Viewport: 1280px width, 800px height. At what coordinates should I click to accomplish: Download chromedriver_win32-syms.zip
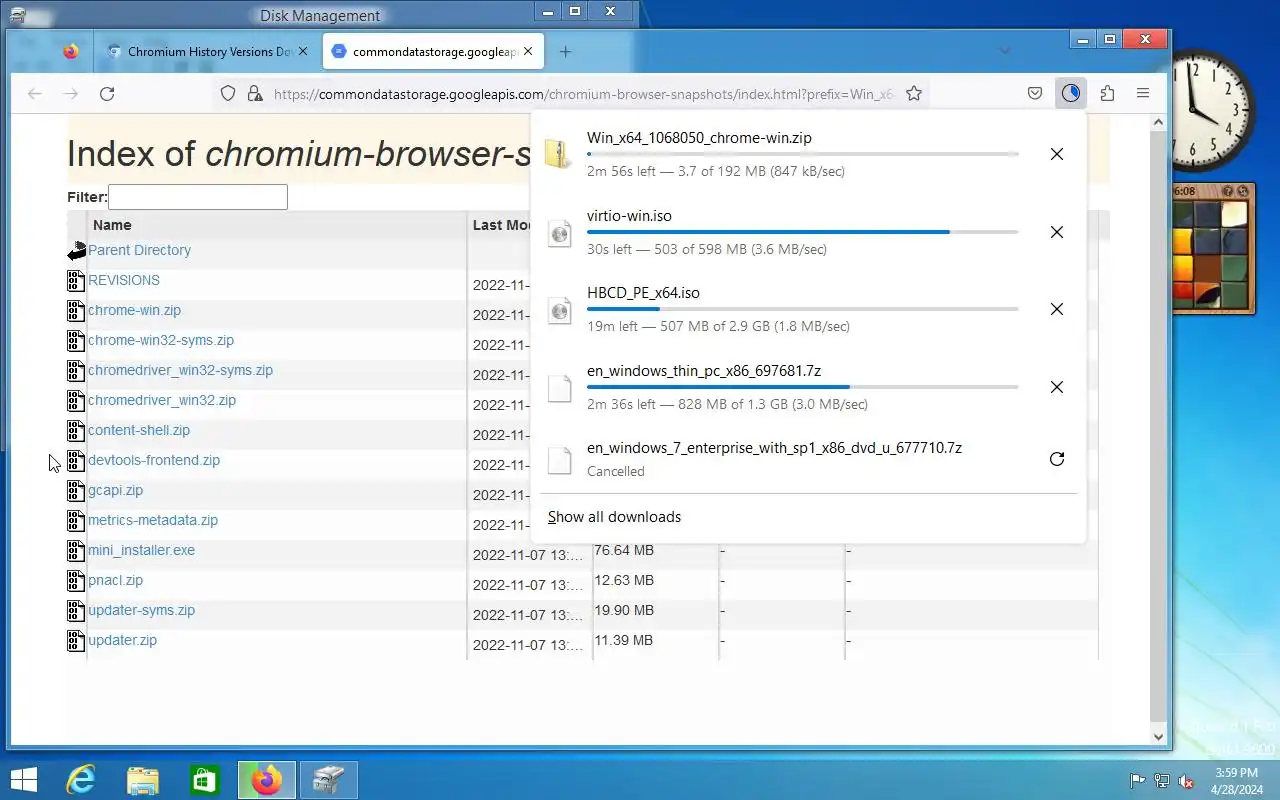tap(180, 370)
